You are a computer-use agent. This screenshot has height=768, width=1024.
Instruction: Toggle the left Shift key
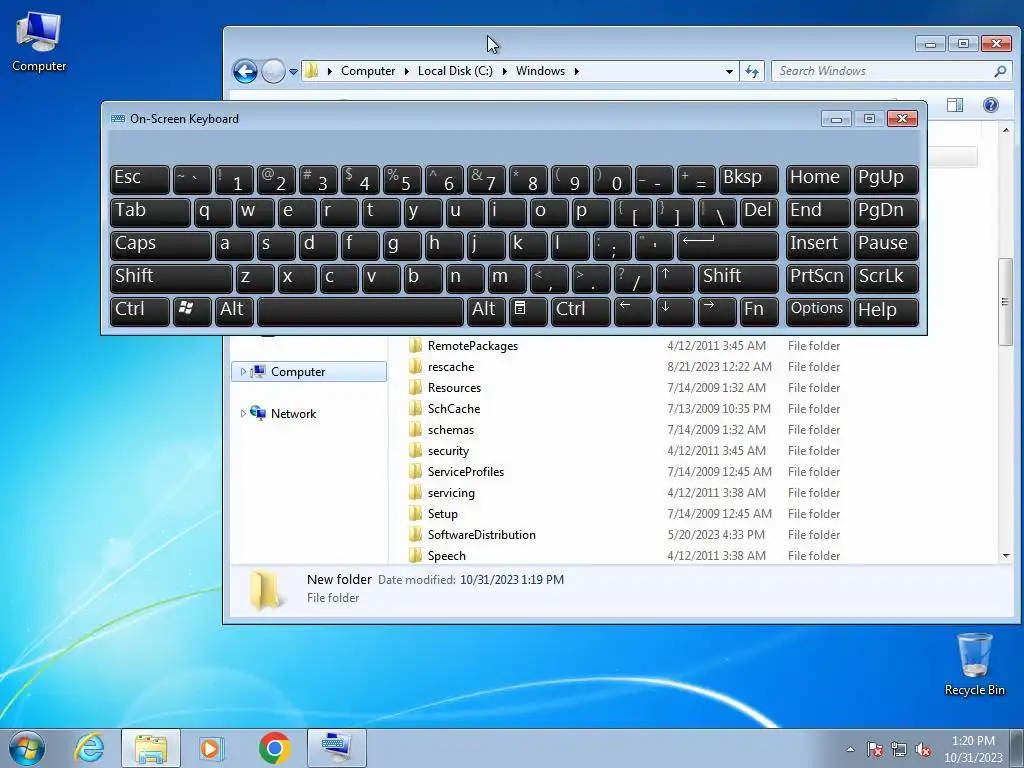(170, 278)
